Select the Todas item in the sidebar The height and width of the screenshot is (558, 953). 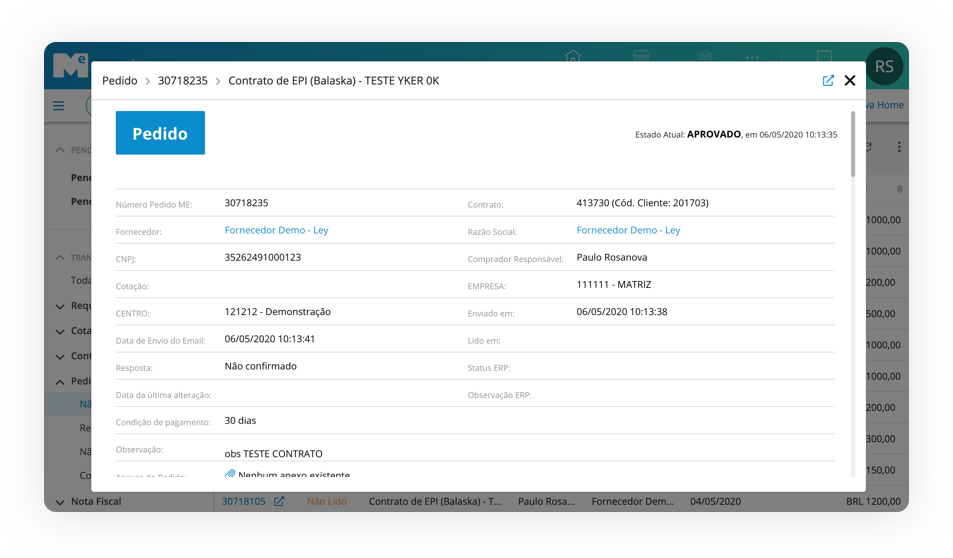coord(81,280)
